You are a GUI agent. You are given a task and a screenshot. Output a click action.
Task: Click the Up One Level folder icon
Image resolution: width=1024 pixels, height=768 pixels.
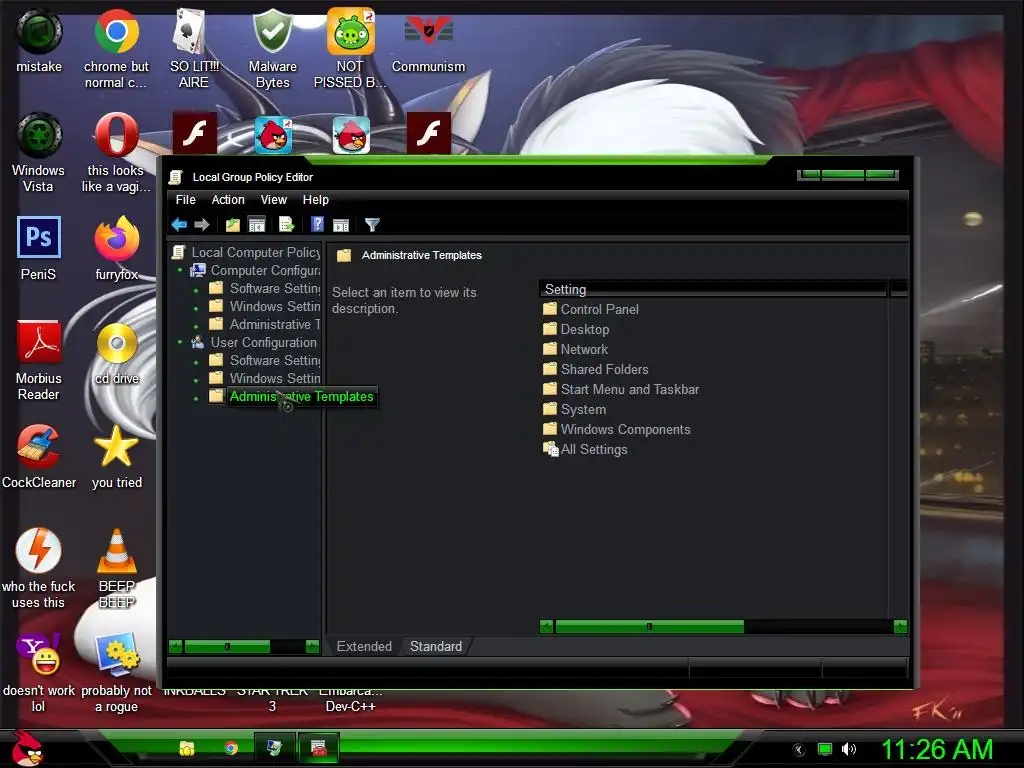(x=232, y=225)
